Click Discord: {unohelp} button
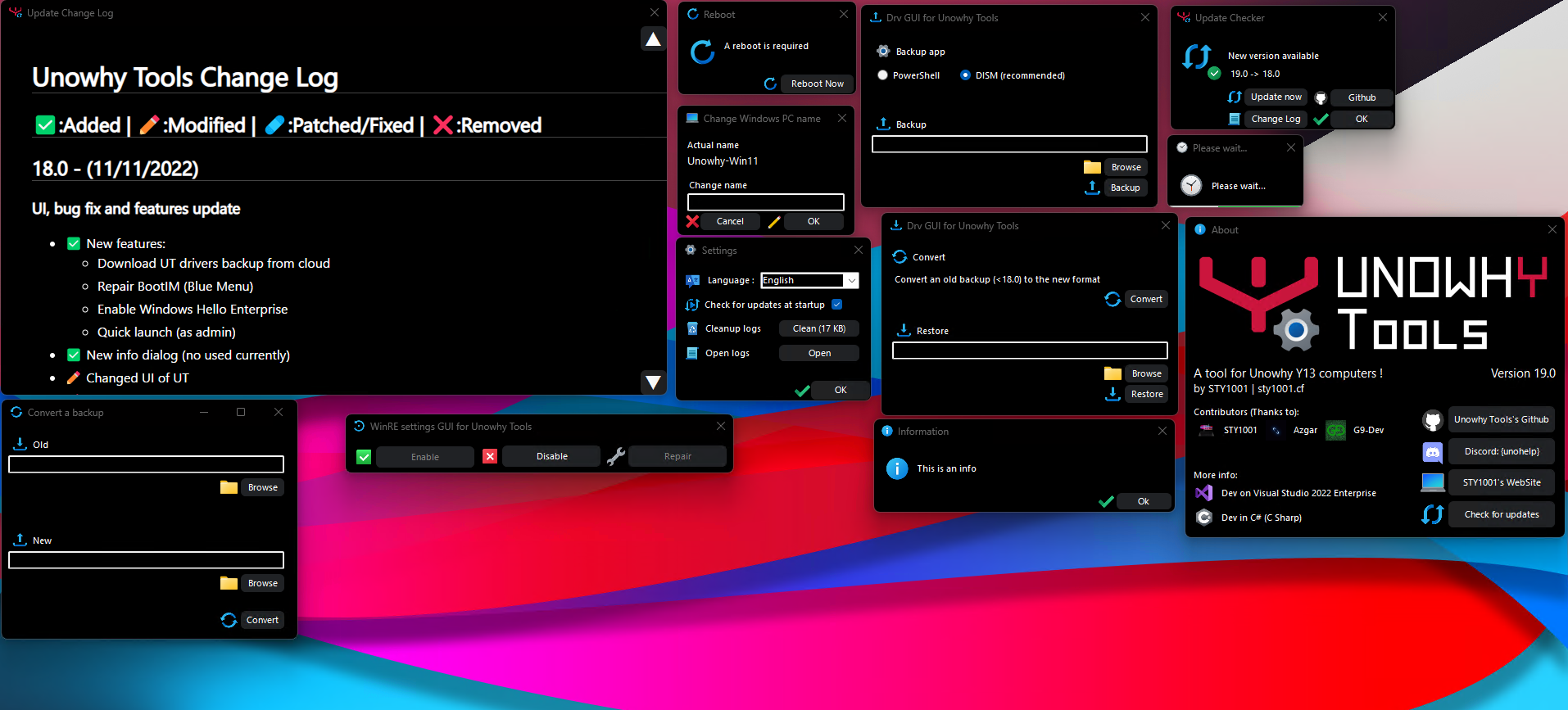The width and height of the screenshot is (1568, 710). 1501,451
